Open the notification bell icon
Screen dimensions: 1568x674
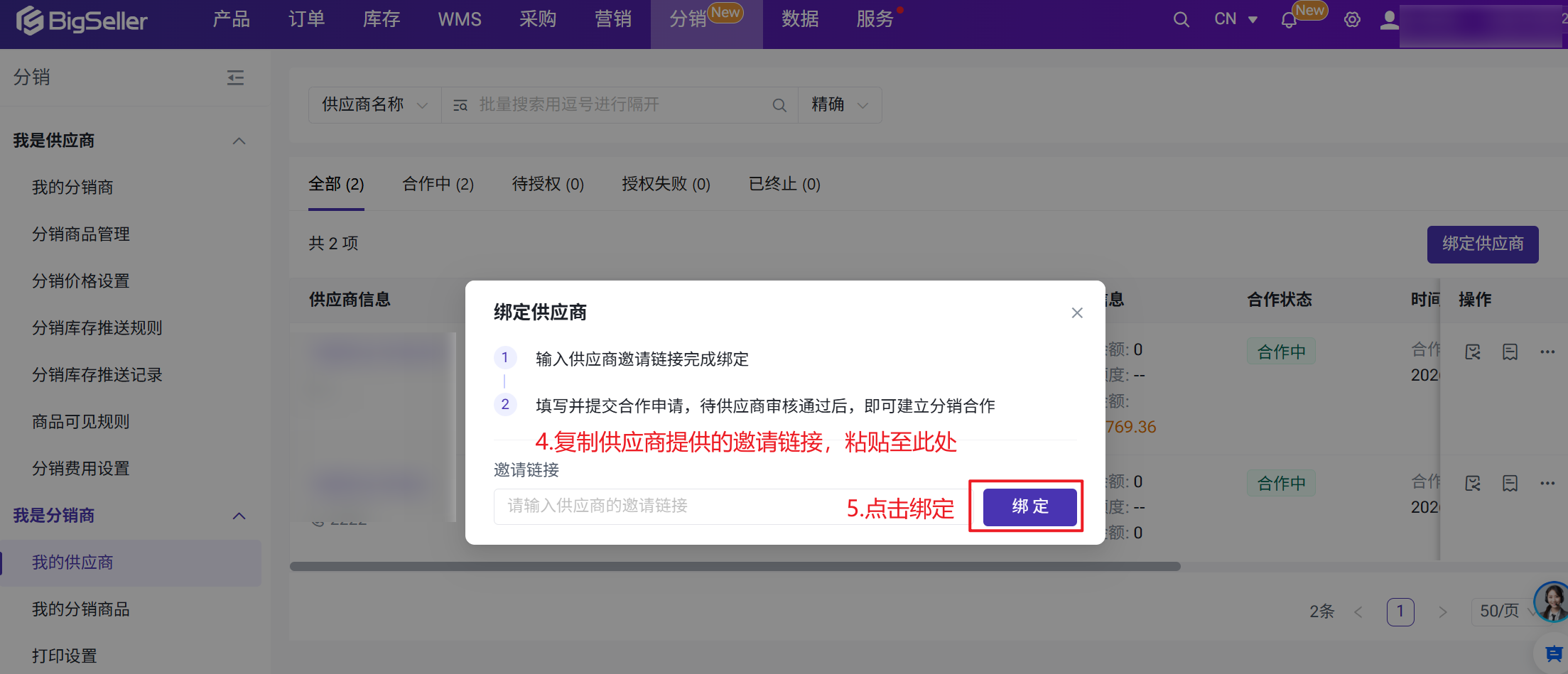point(1289,21)
